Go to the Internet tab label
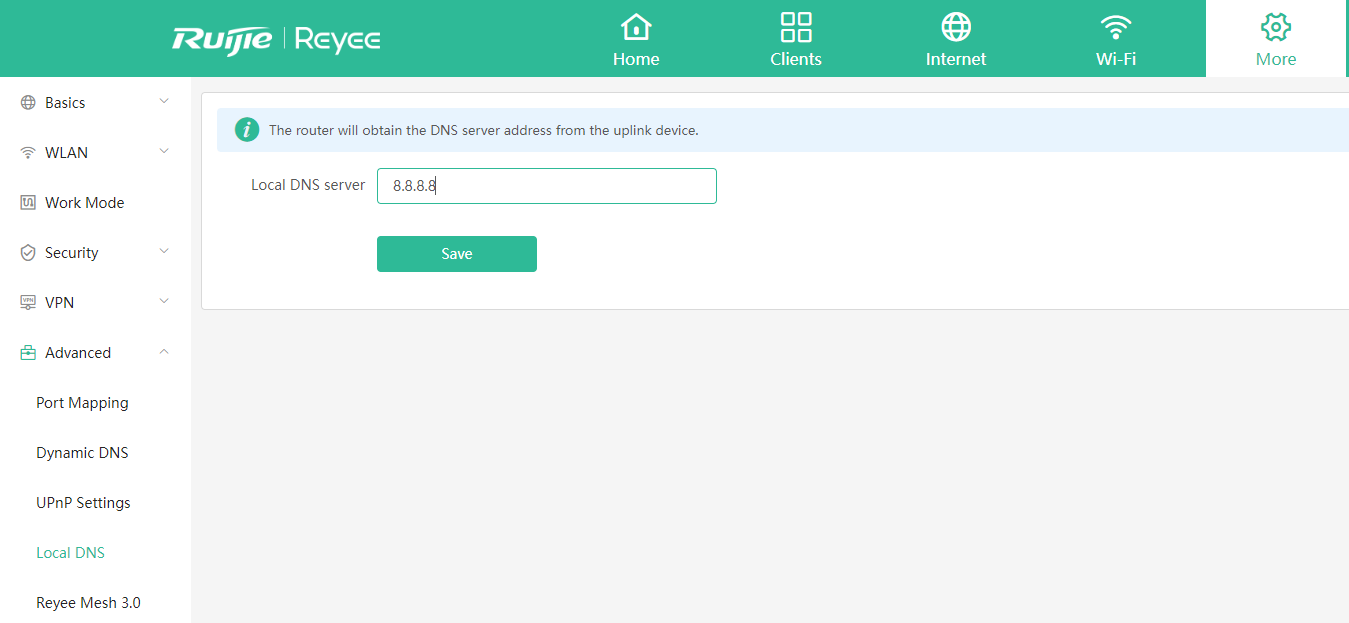 tap(956, 59)
